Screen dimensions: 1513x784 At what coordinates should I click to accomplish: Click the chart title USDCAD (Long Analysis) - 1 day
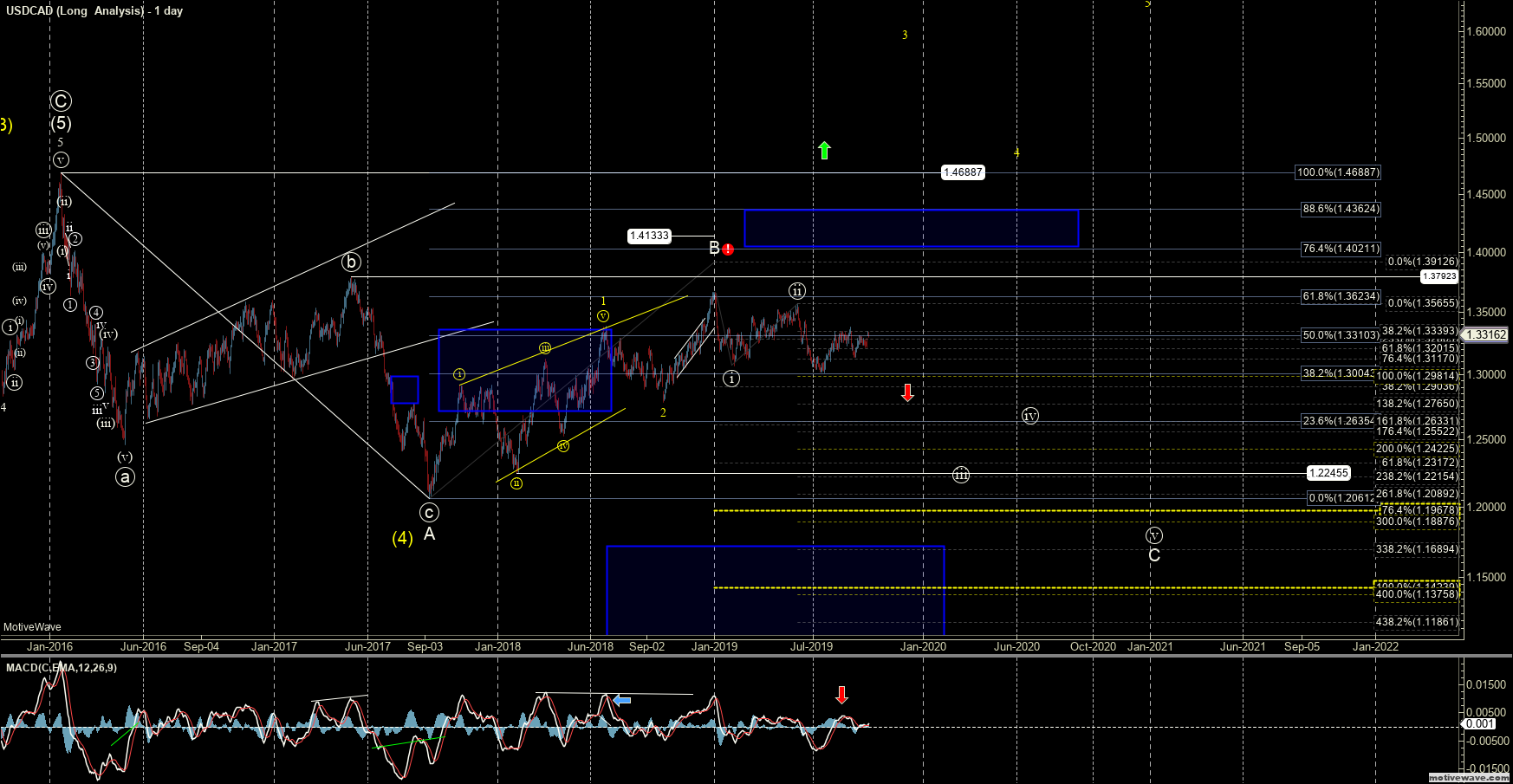coord(94,11)
